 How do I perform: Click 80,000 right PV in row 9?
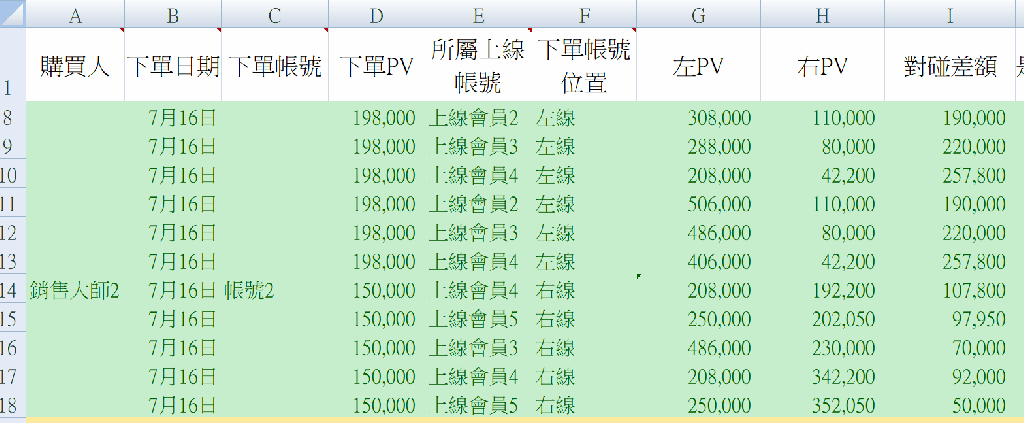848,146
